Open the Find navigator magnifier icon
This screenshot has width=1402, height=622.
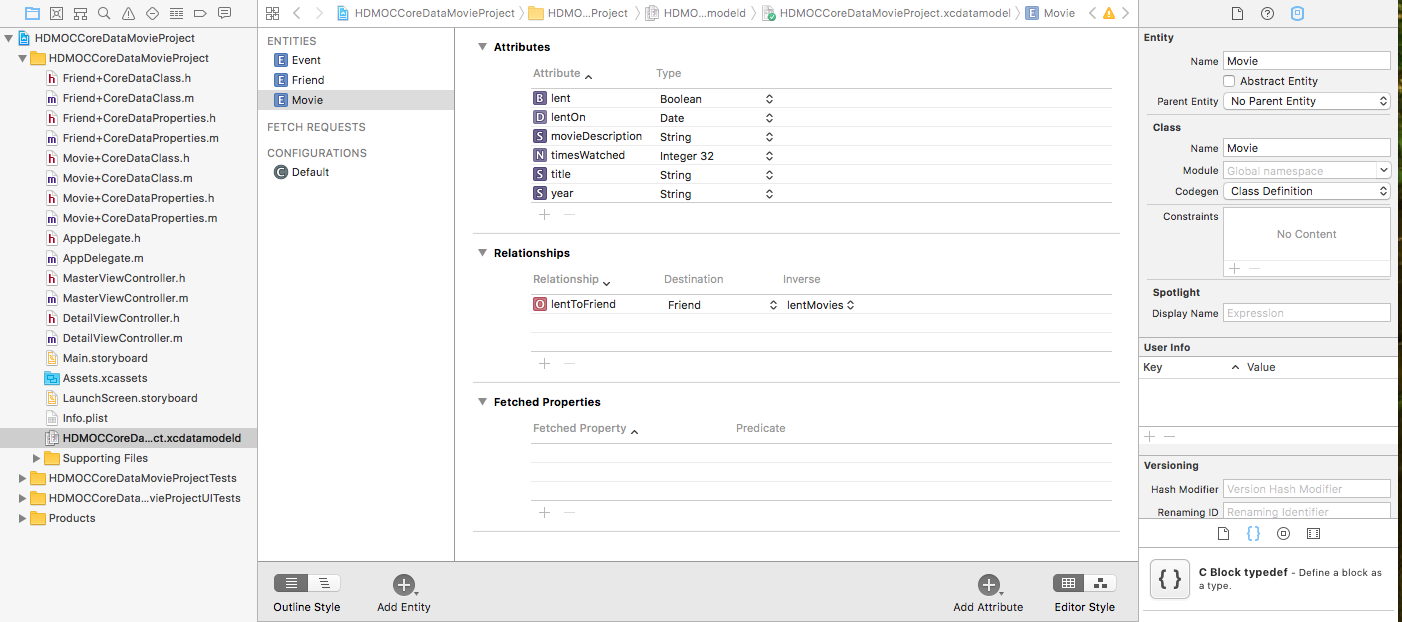point(104,13)
